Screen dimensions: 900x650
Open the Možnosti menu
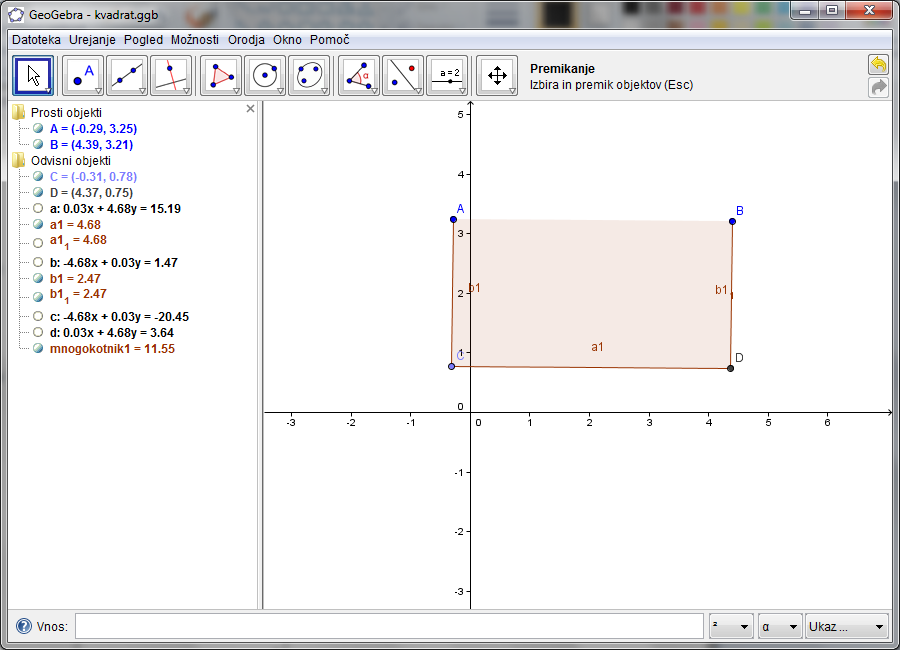(194, 40)
